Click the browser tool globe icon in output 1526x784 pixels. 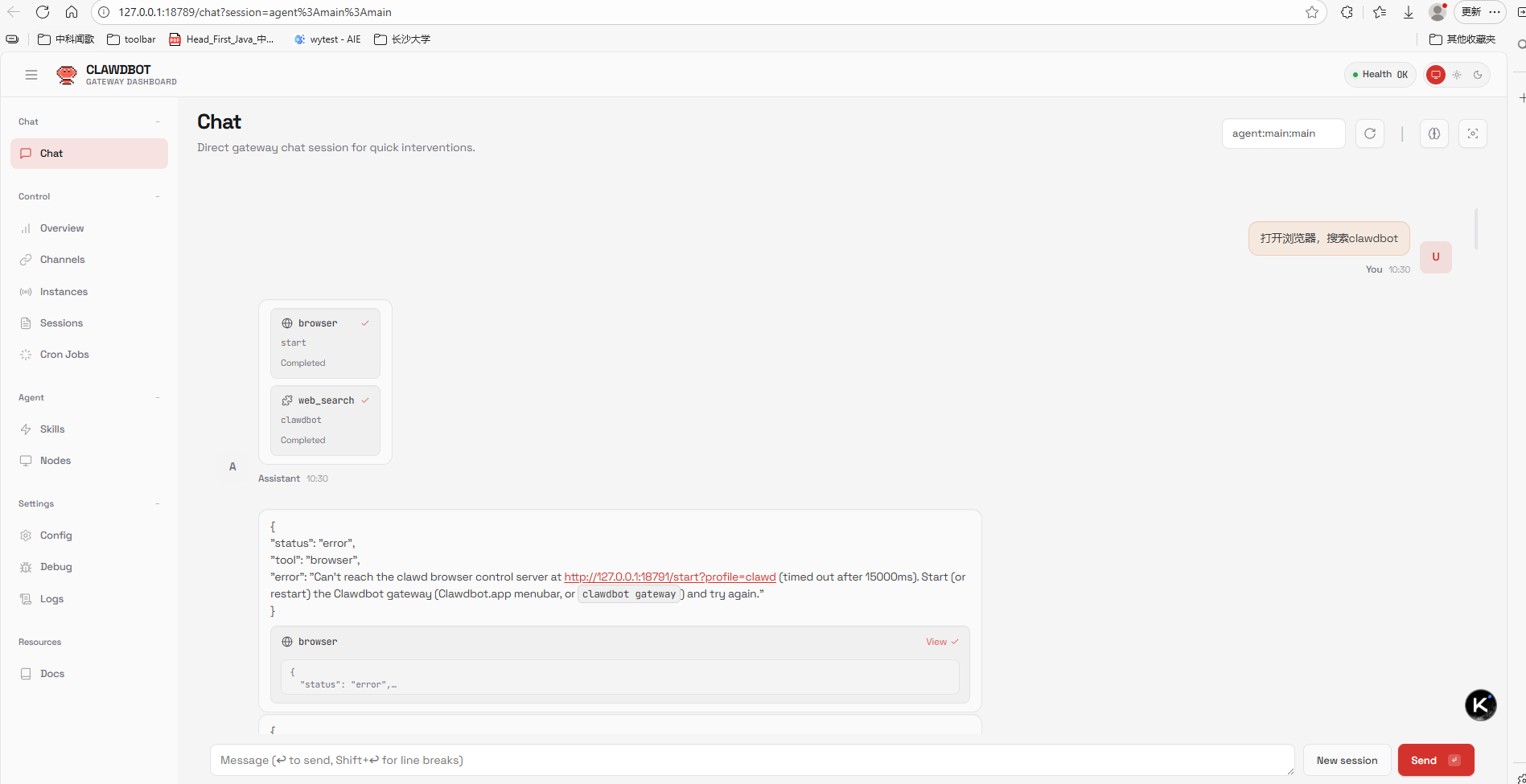tap(287, 642)
